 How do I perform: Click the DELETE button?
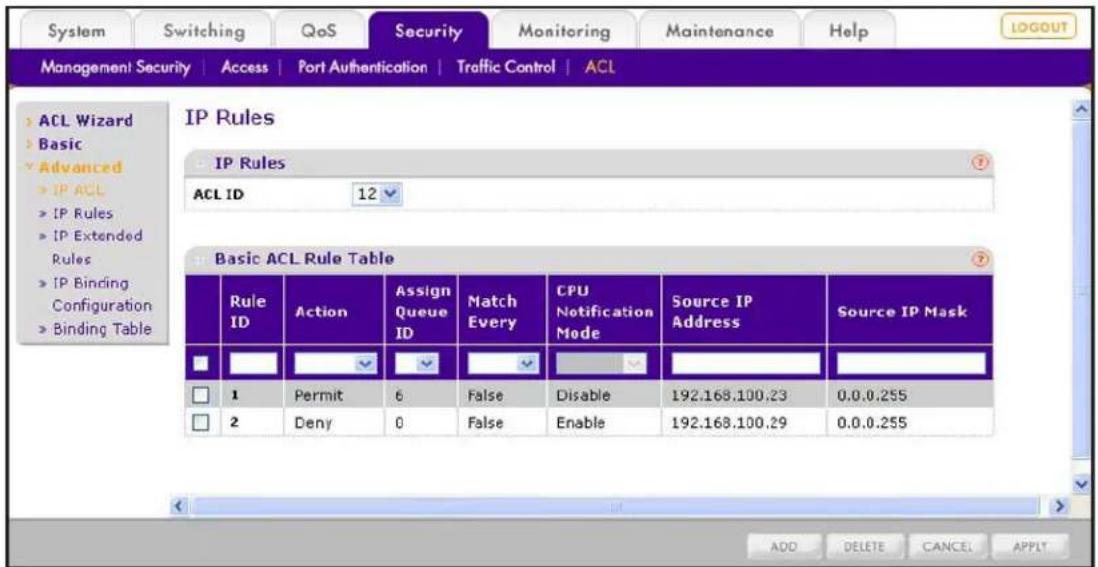click(863, 545)
